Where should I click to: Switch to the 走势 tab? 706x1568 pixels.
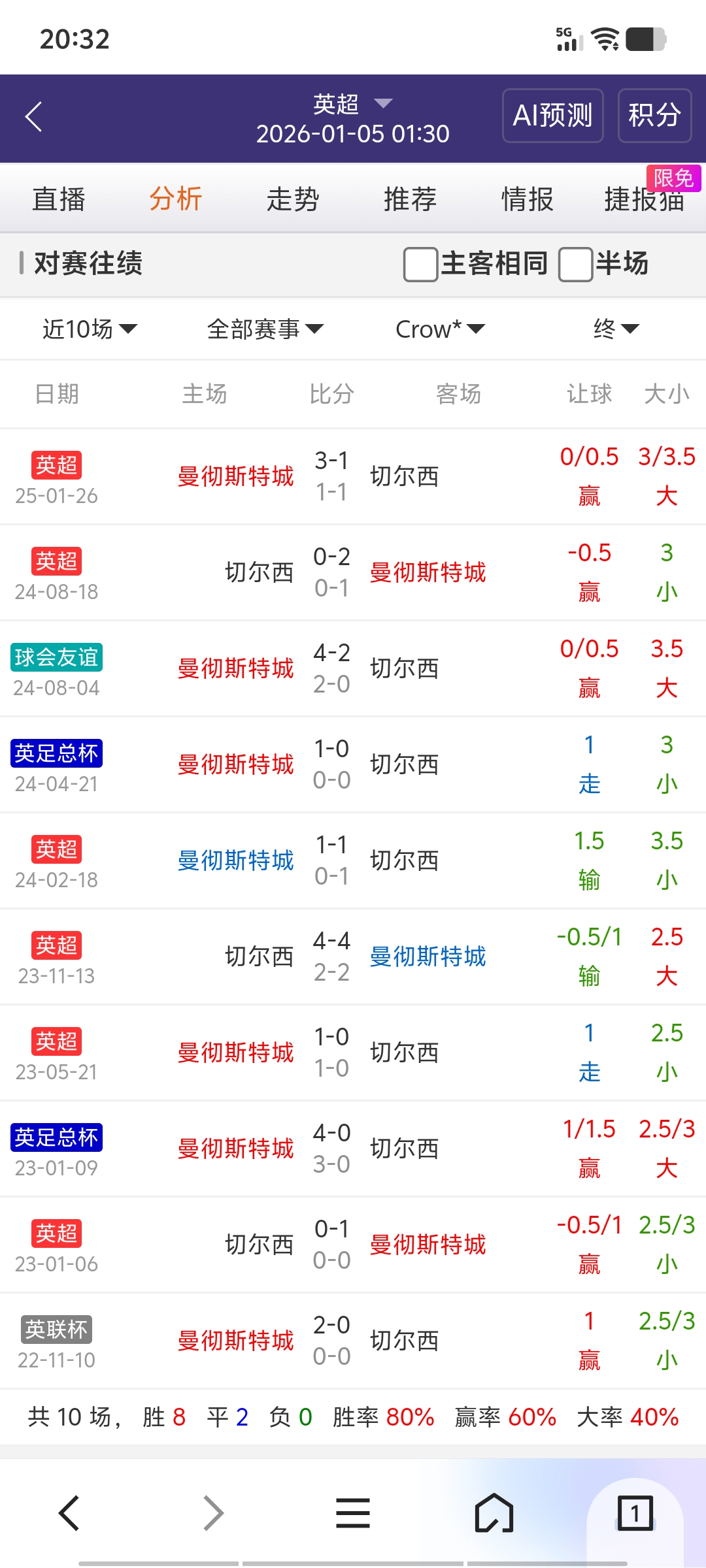pos(292,199)
